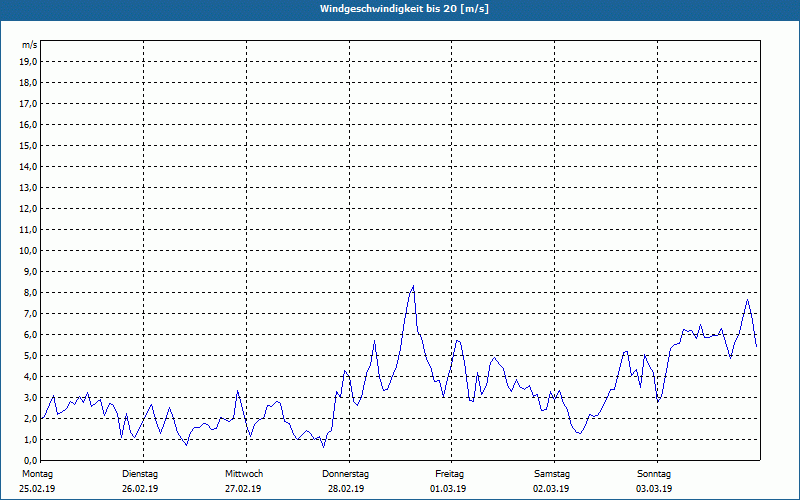Select the 'Sonntag' day label
The height and width of the screenshot is (500, 800).
tap(654, 474)
